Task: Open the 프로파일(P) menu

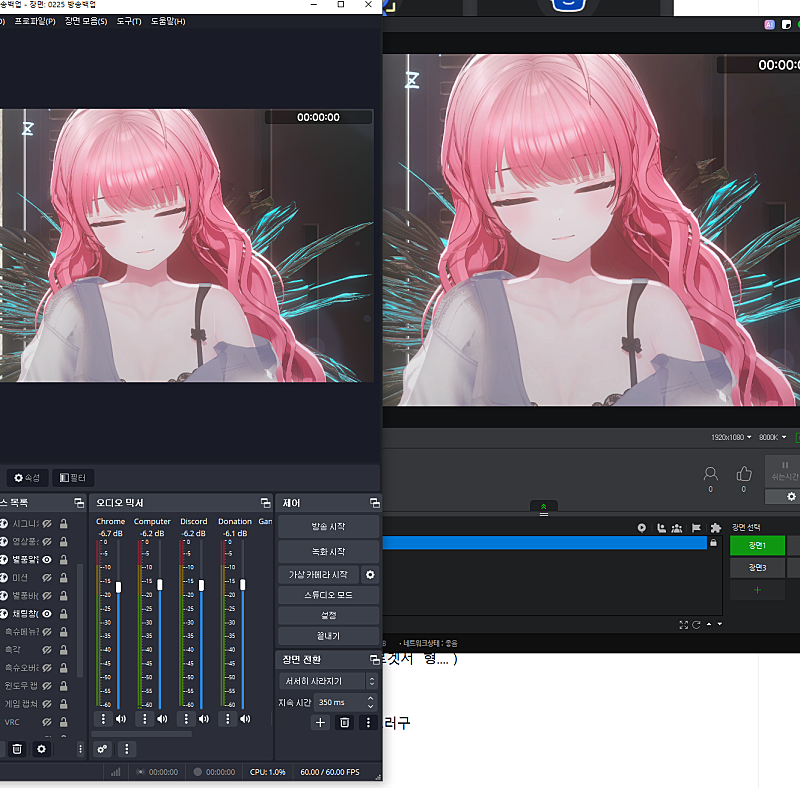Action: [35, 21]
